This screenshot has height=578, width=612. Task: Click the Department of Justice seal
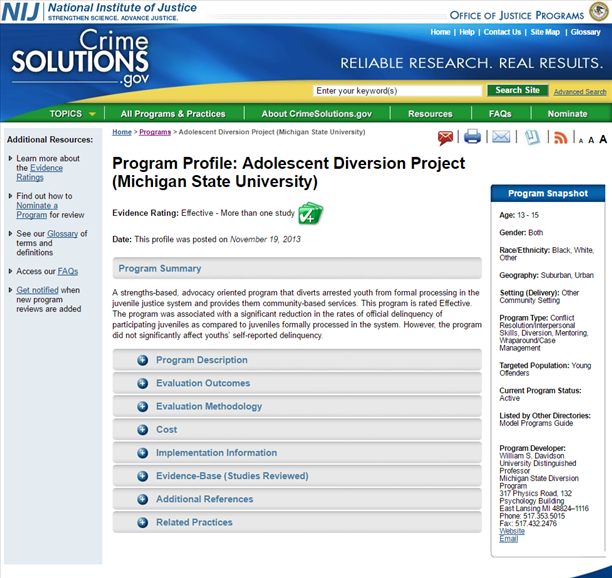(x=598, y=11)
